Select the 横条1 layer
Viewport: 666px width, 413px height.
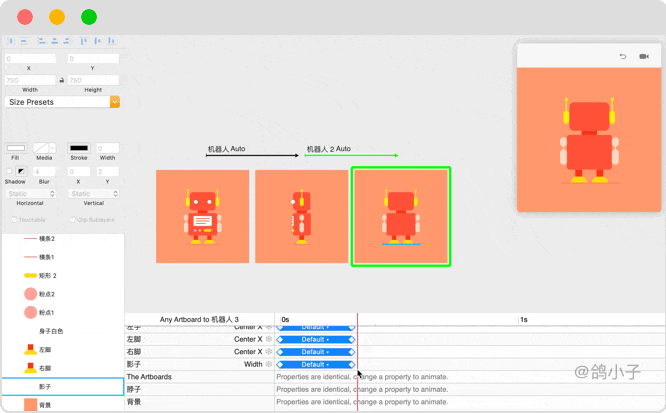tap(63, 257)
